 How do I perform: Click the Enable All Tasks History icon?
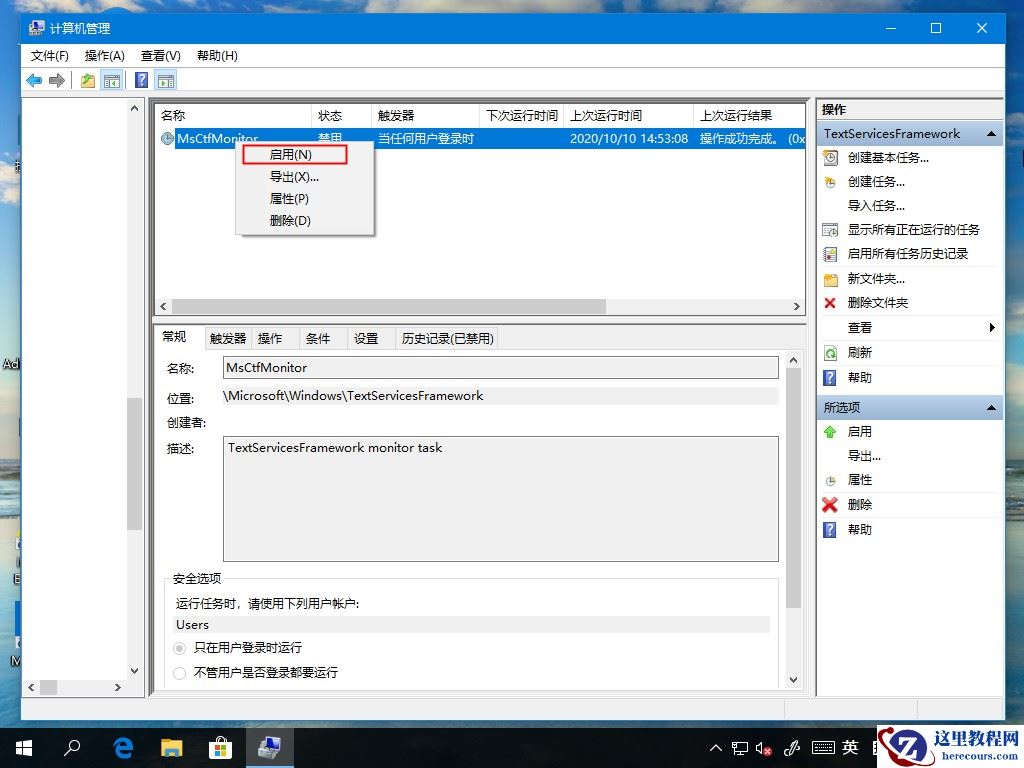830,253
